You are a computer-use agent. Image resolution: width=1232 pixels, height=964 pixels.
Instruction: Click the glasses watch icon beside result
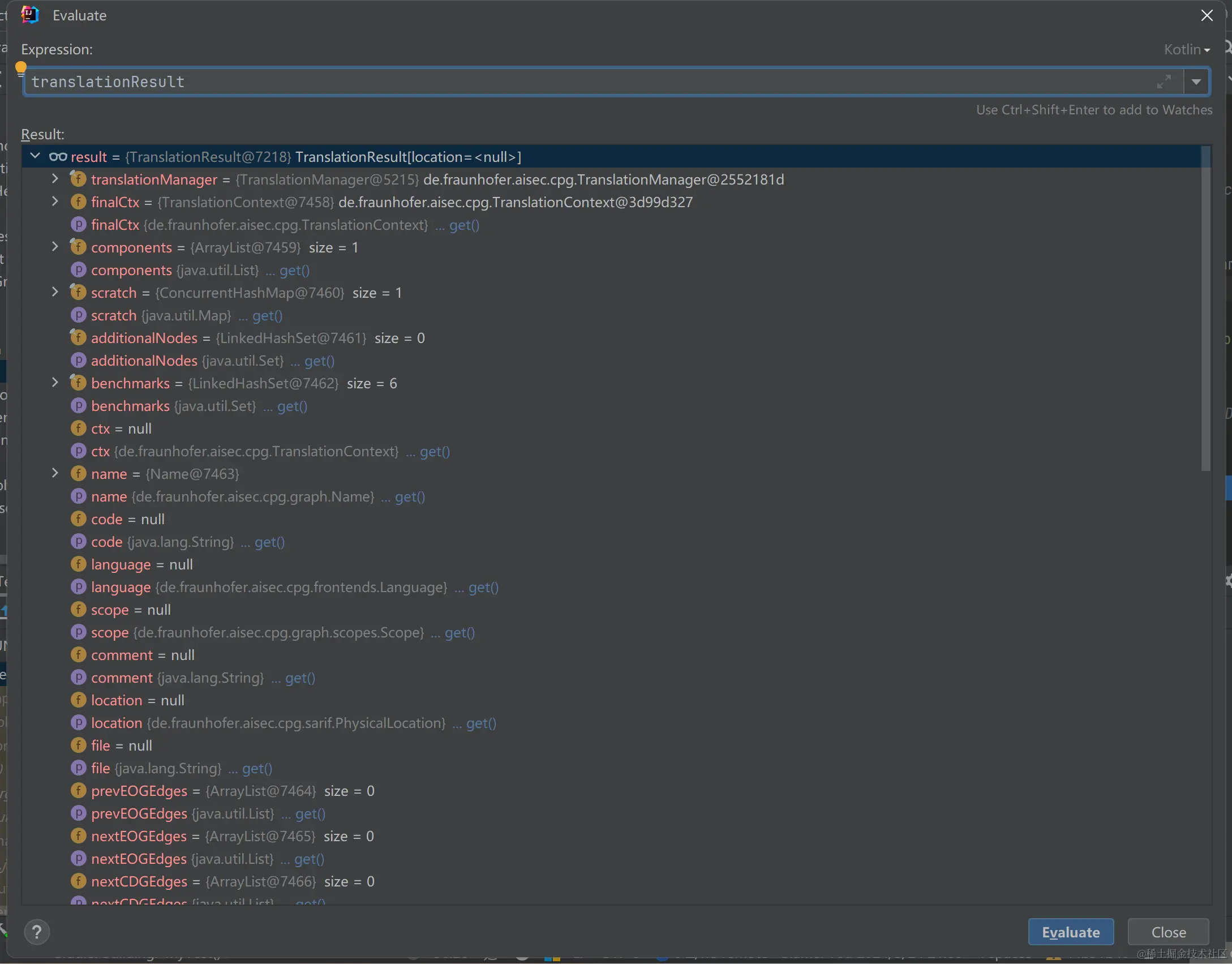(58, 157)
